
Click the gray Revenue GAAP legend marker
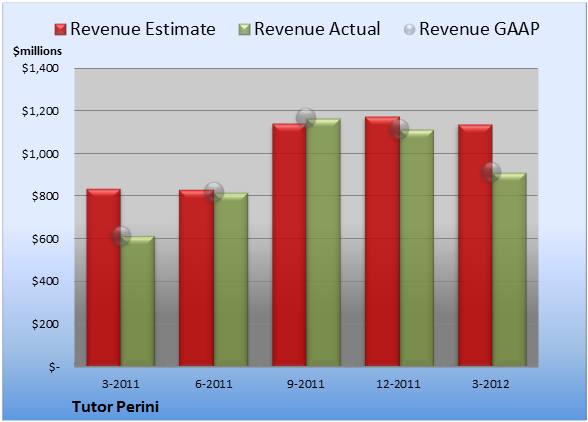coord(410,29)
